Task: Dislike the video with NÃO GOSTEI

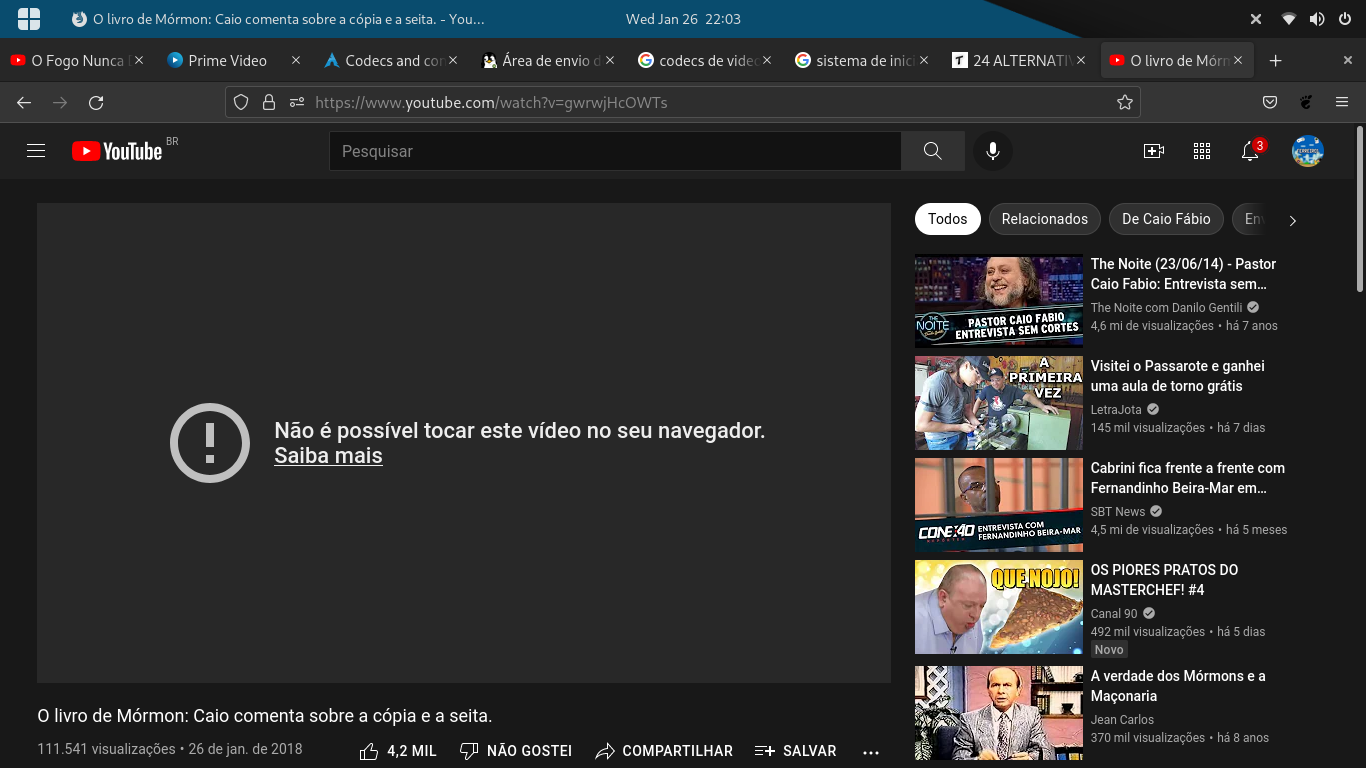Action: pyautogui.click(x=515, y=751)
